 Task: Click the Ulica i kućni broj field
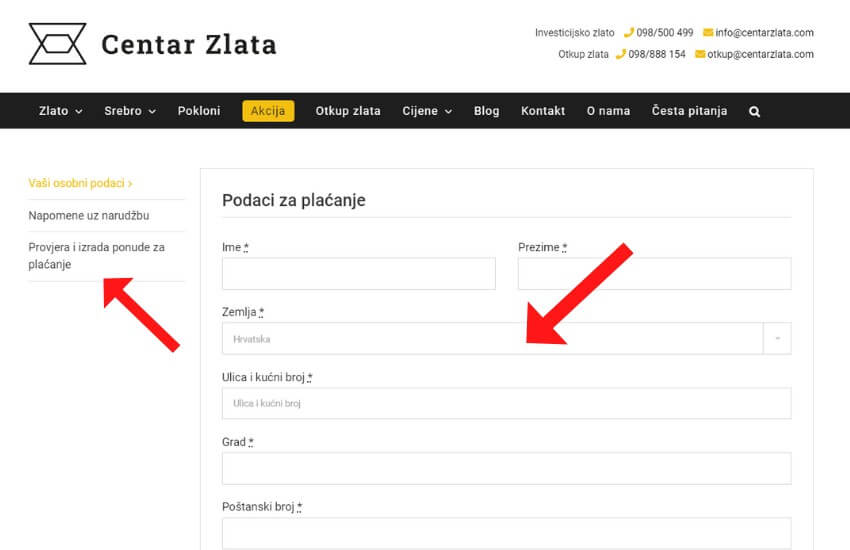(x=506, y=404)
